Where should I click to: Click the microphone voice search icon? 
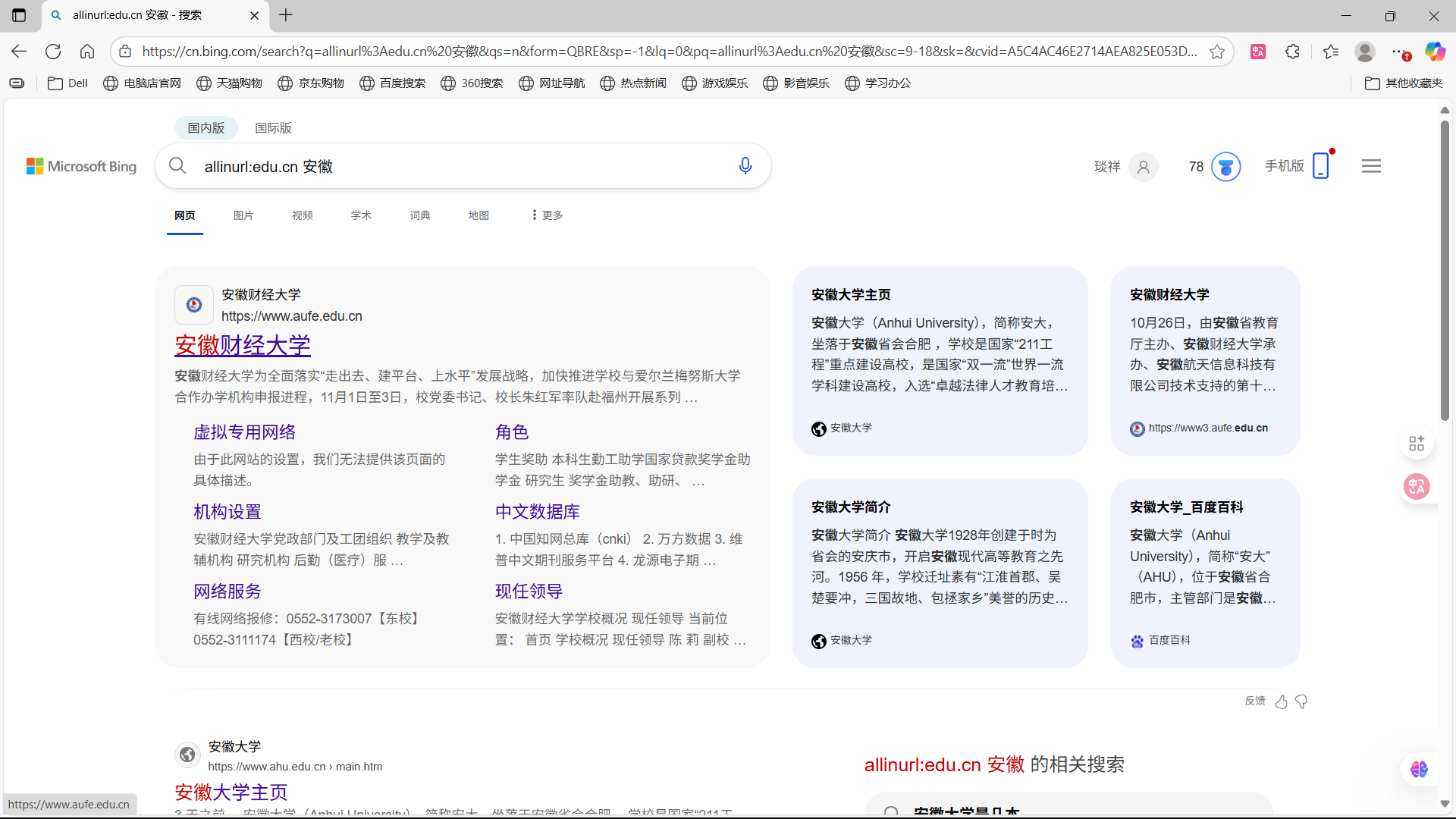click(x=745, y=166)
